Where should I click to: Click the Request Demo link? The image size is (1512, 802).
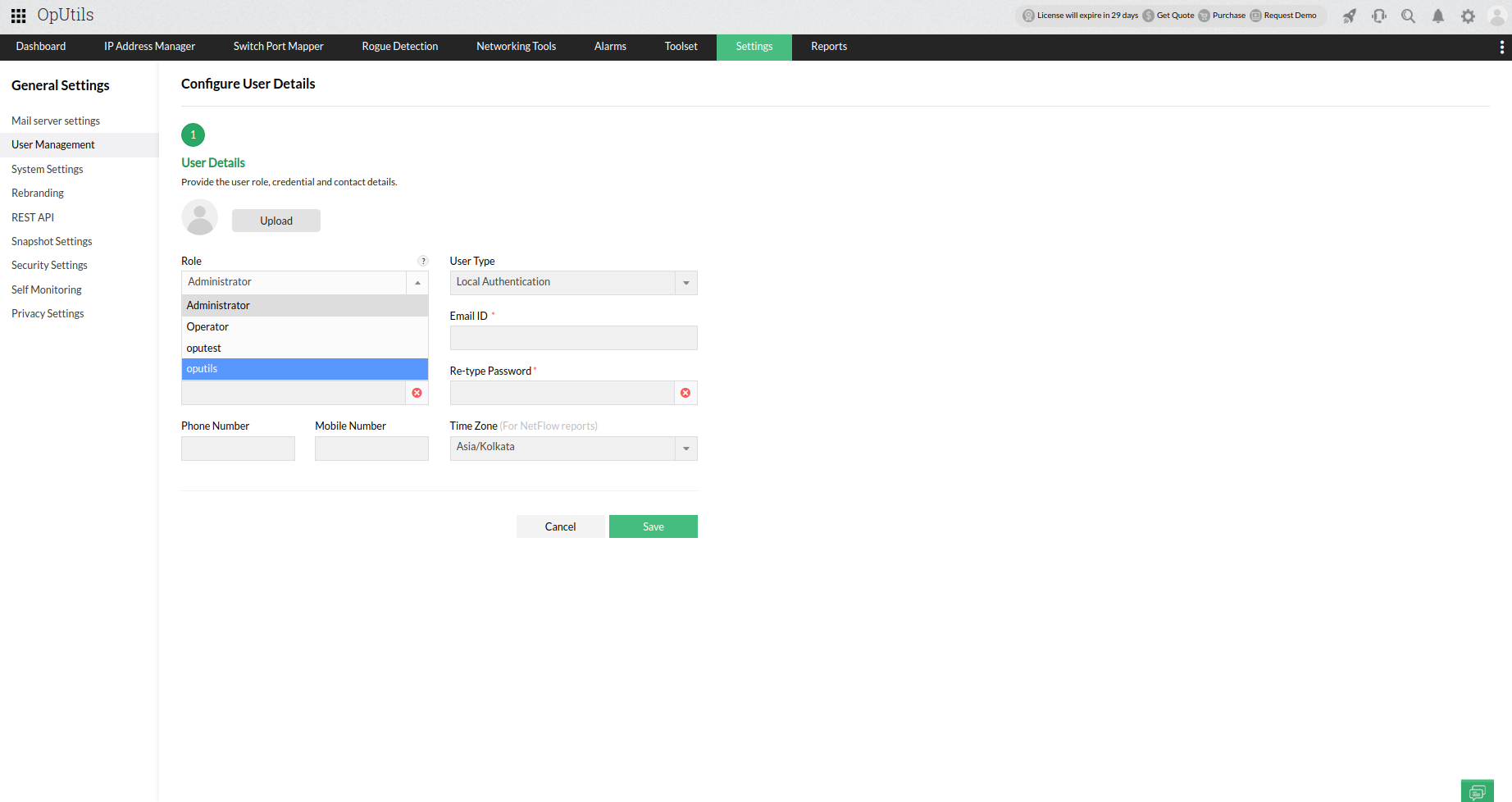coord(1283,16)
